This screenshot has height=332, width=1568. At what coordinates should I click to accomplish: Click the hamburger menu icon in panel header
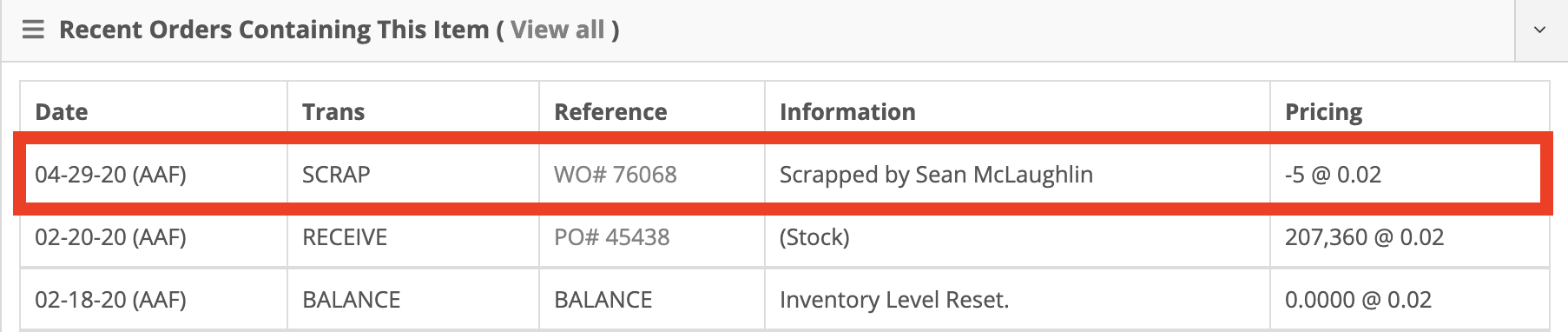tap(33, 30)
